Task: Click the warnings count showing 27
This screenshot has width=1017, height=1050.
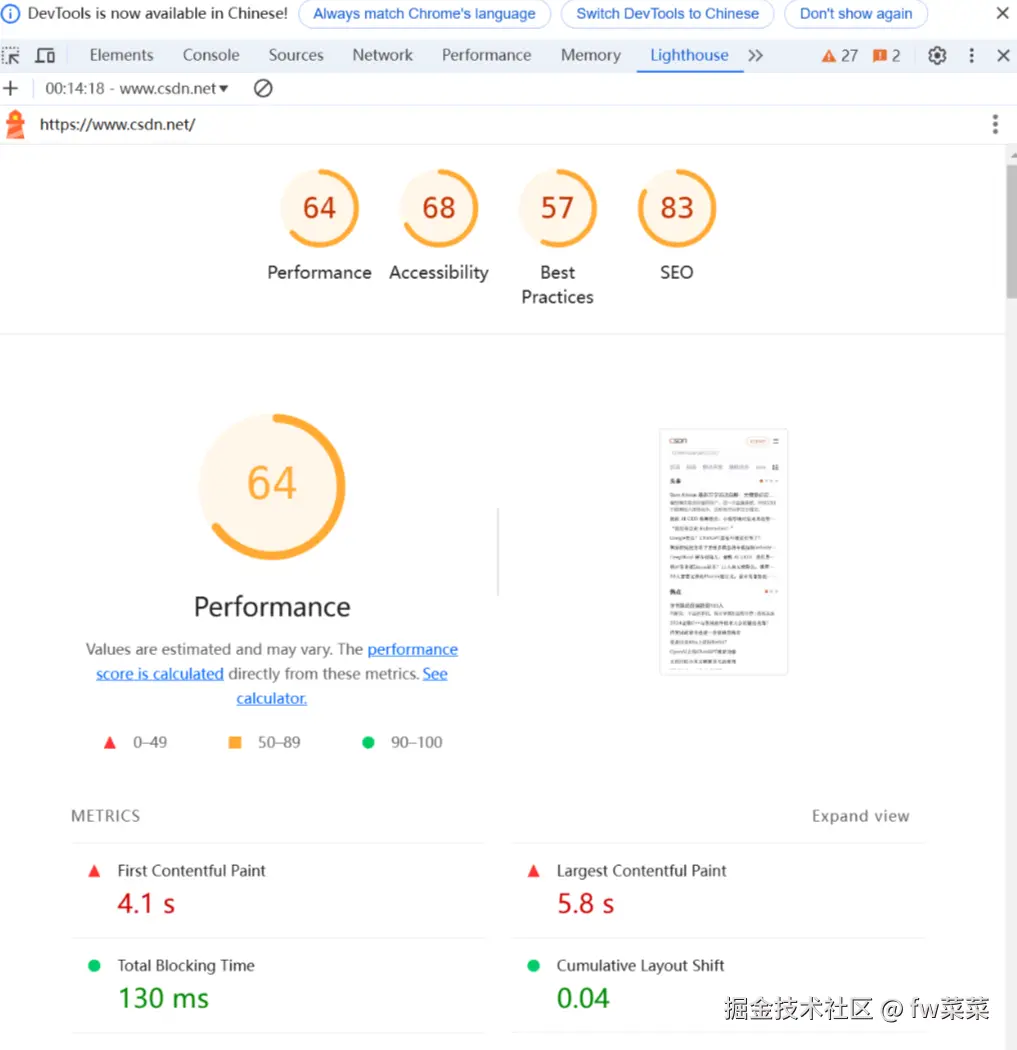Action: (x=840, y=56)
